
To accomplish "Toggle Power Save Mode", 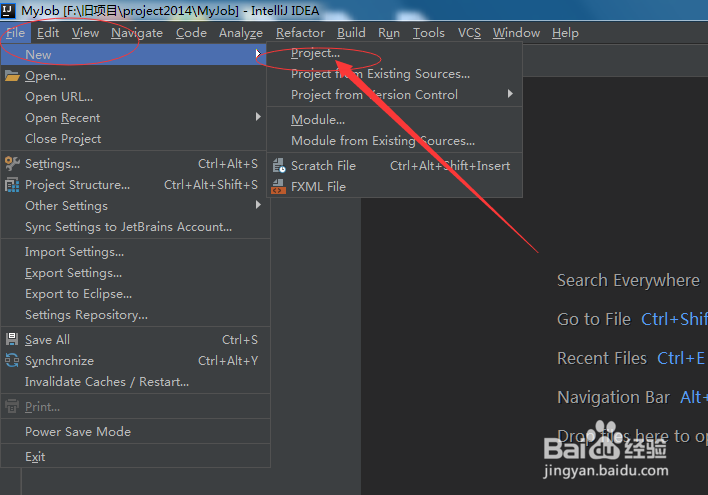I will [x=135, y=431].
